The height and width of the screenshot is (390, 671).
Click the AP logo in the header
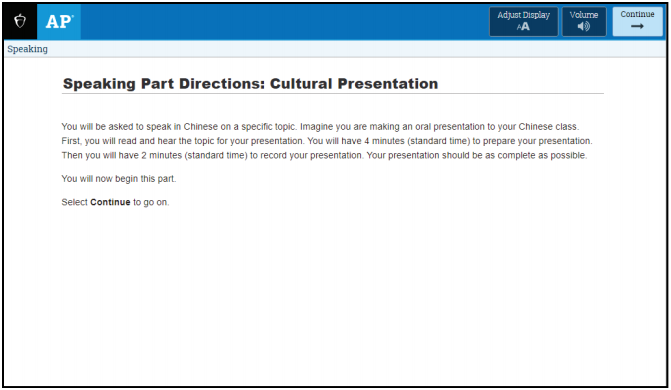click(x=59, y=21)
